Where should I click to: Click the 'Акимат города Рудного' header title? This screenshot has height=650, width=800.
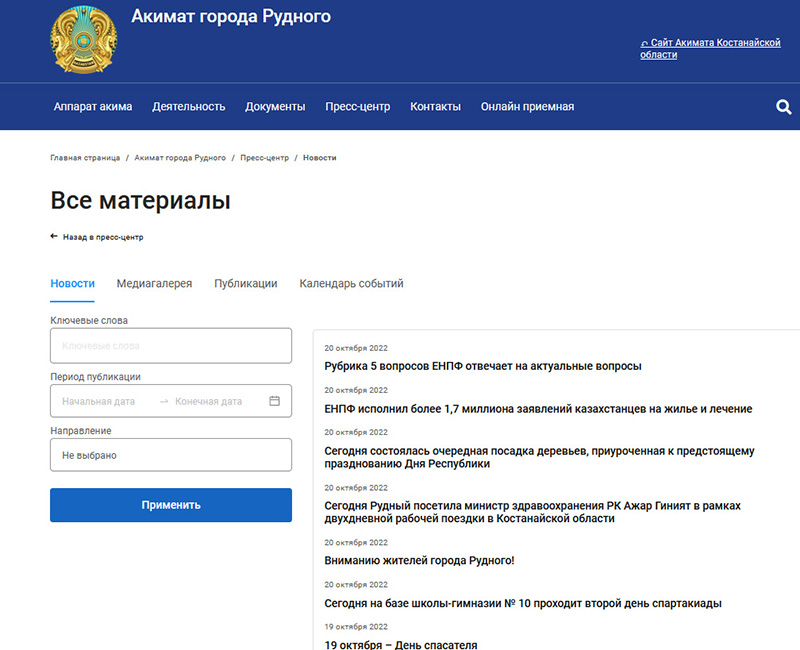(231, 16)
